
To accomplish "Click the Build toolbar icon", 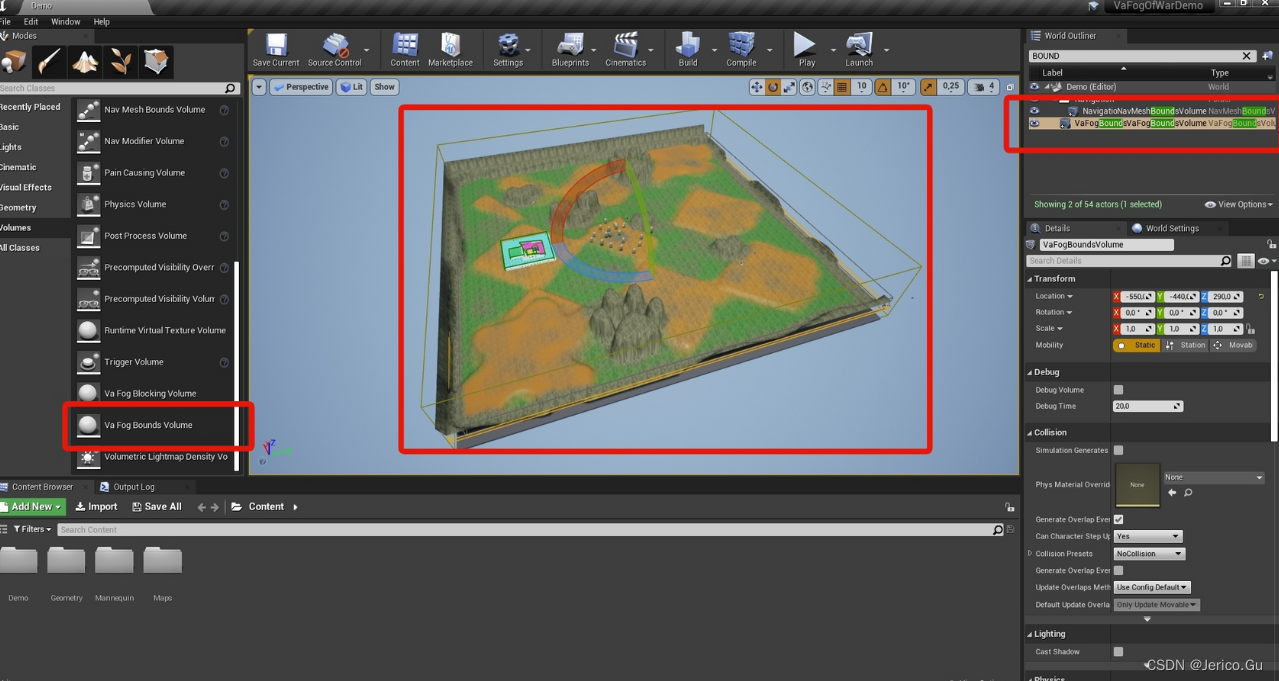I will coord(688,50).
